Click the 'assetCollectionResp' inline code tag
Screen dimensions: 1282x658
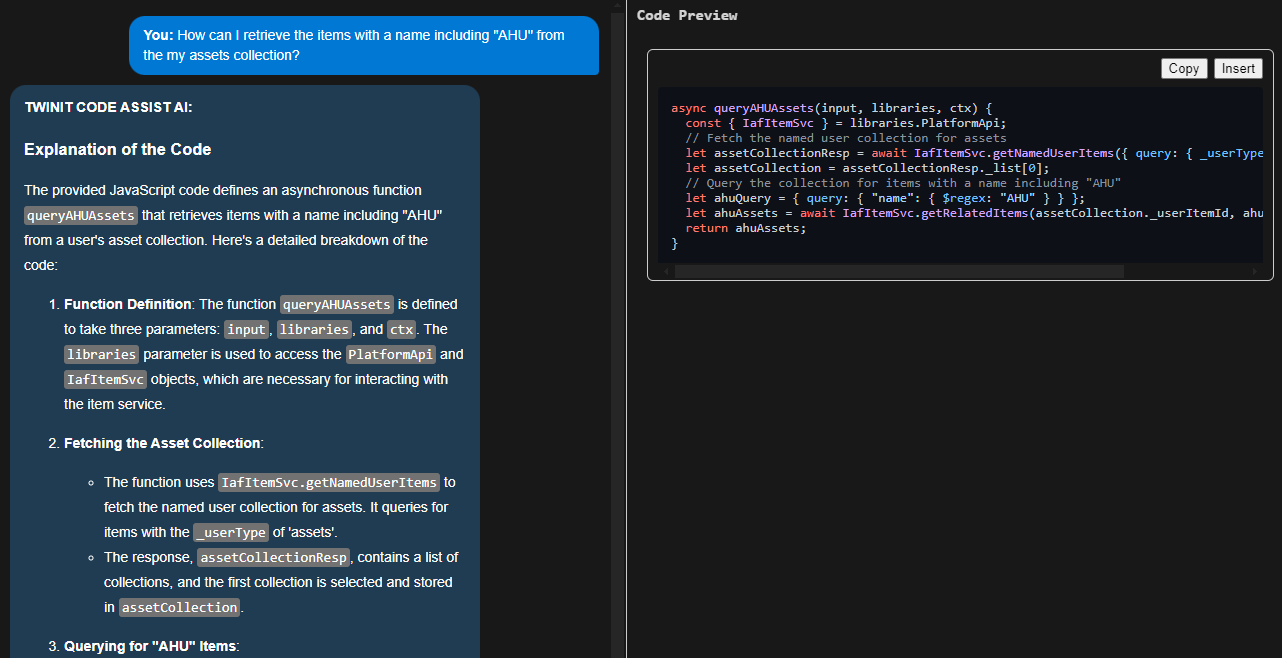(274, 557)
